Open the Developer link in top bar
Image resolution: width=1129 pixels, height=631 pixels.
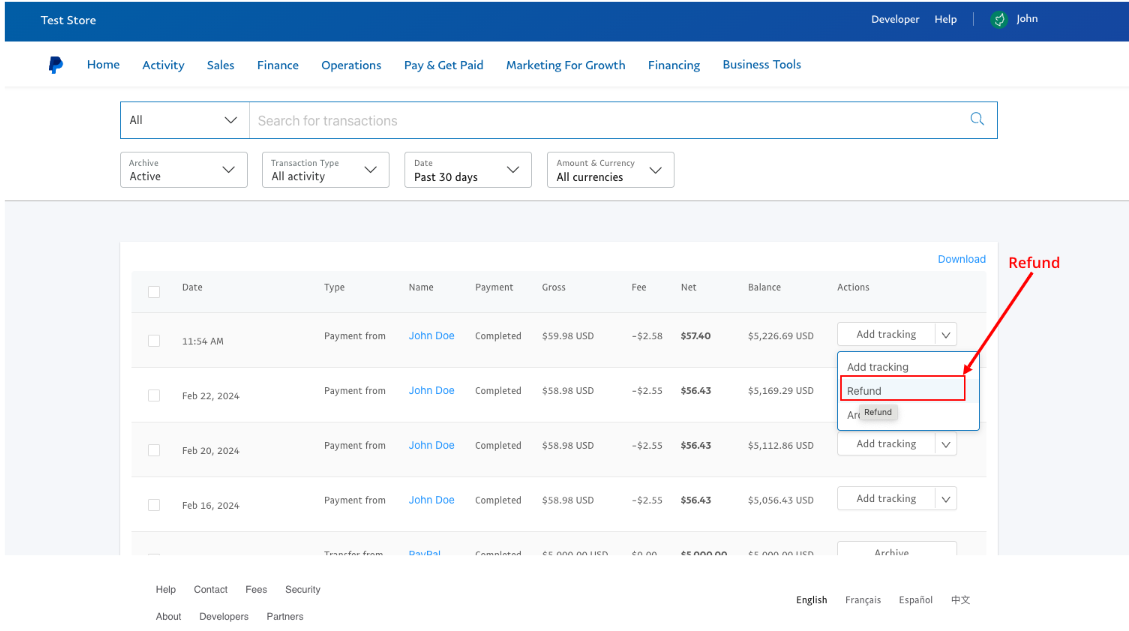click(894, 19)
